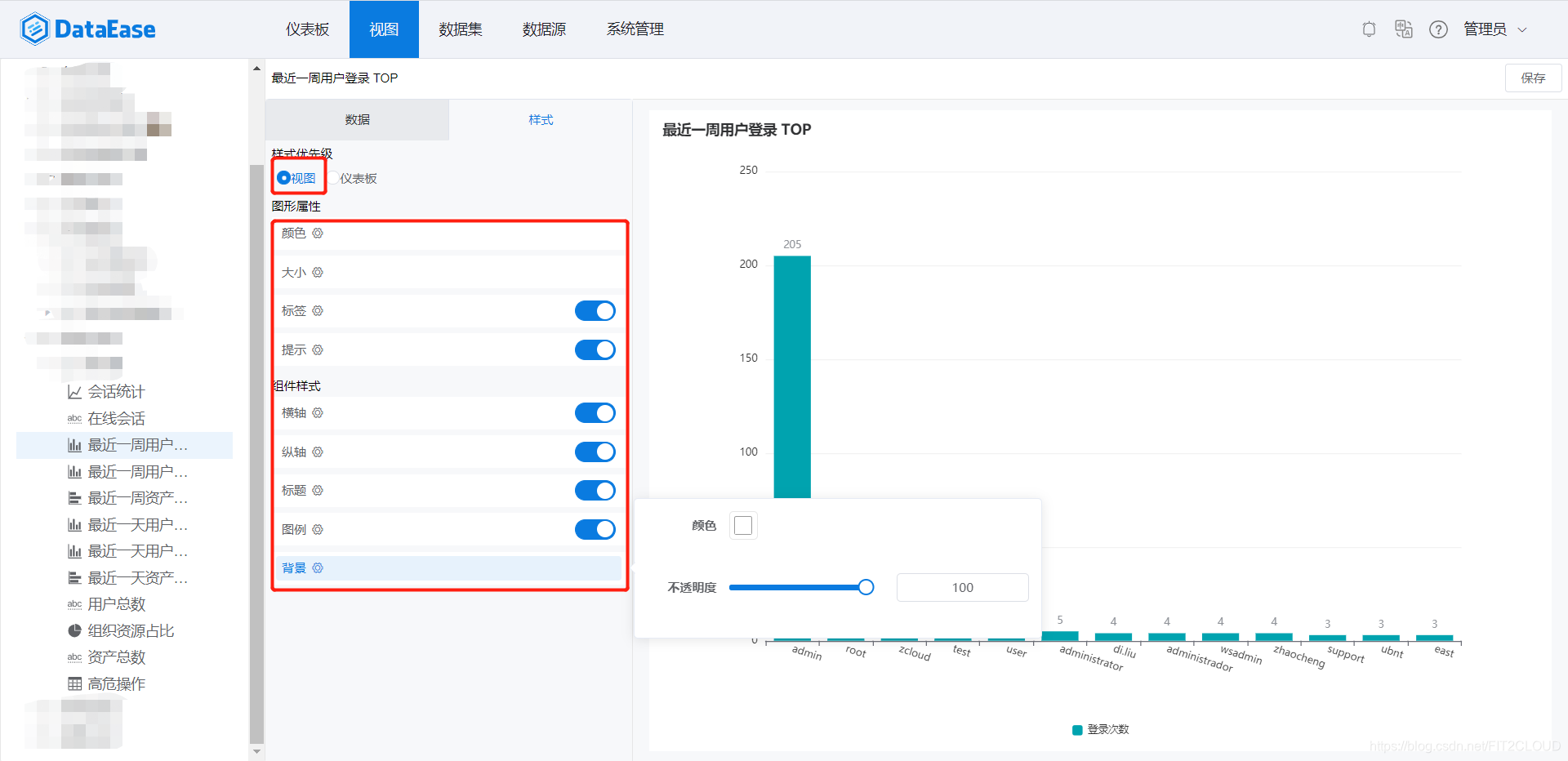Screen dimensions: 1568x761
Task: Open the 图例 settings gear icon
Action: (x=318, y=530)
